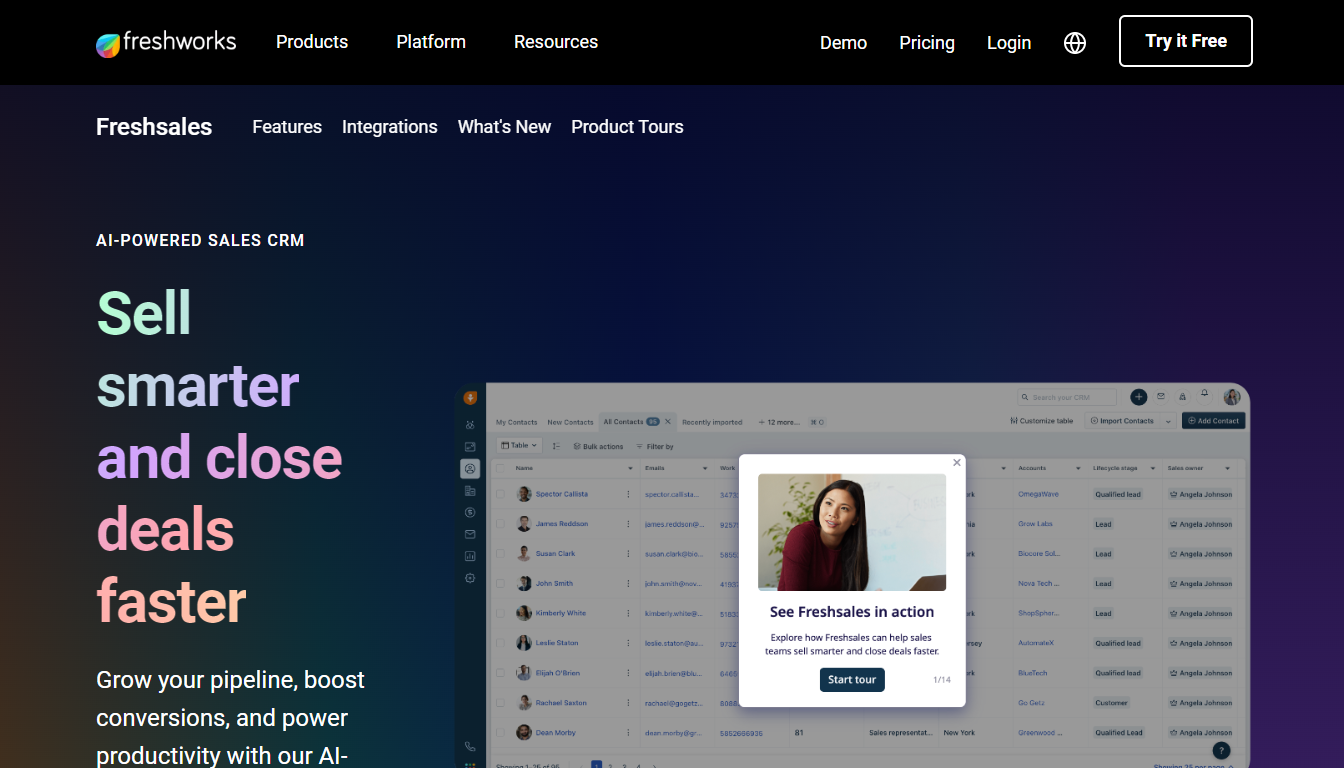The height and width of the screenshot is (768, 1344).
Task: Open the Name column sort dropdown
Action: pos(630,468)
